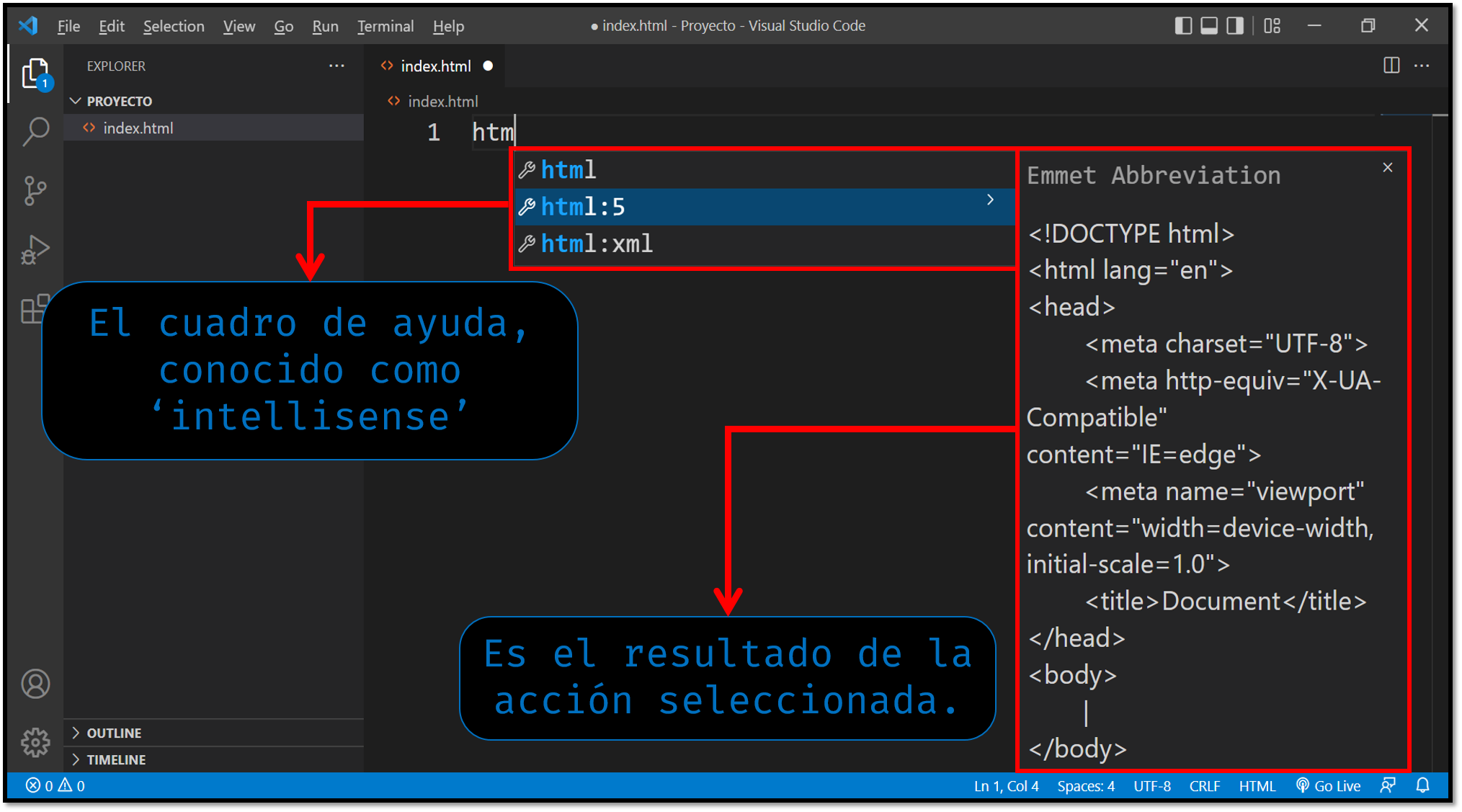
Task: Click index.html in the breadcrumb
Action: click(442, 102)
